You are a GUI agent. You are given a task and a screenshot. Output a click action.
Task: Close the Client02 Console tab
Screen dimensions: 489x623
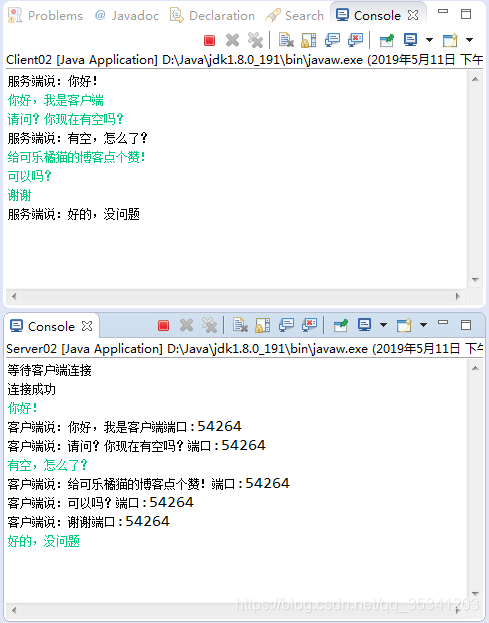[x=413, y=15]
